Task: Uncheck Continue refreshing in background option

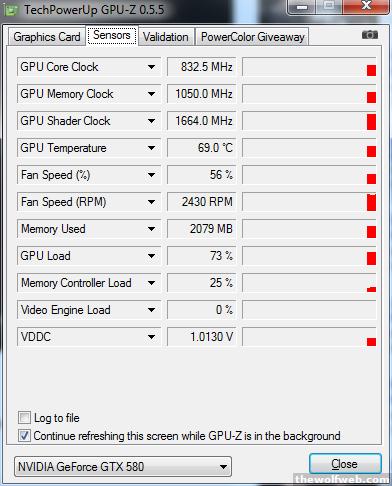Action: pos(24,436)
